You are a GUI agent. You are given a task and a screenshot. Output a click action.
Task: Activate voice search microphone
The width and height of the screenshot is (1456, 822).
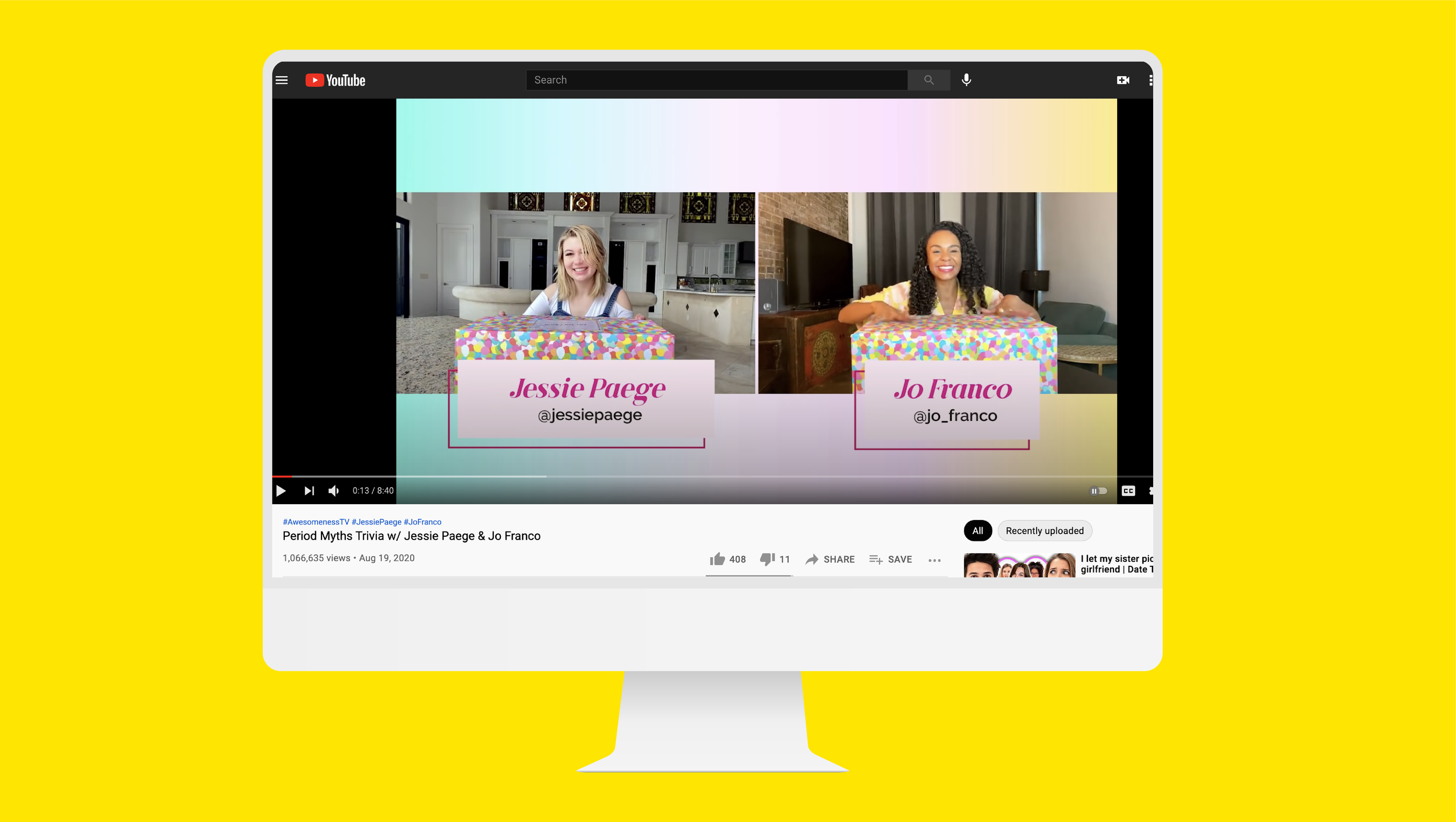pos(966,80)
